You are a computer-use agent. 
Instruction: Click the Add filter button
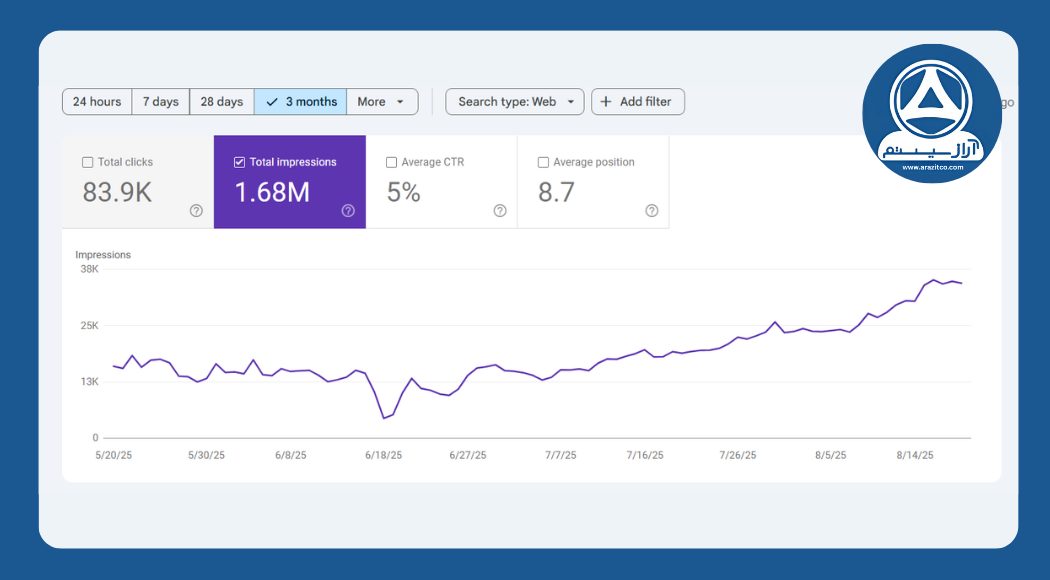[638, 102]
